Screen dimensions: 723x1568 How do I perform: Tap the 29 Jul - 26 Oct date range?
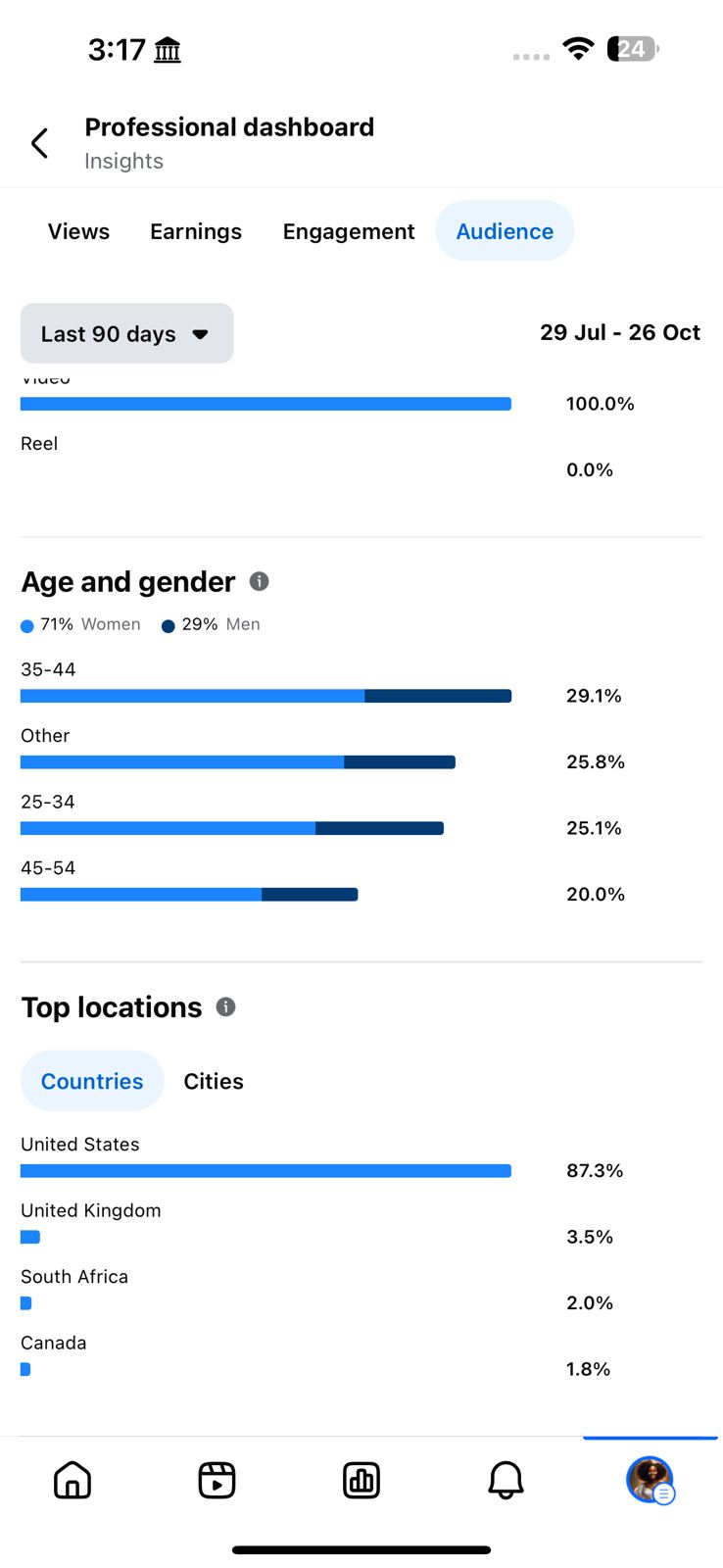620,333
